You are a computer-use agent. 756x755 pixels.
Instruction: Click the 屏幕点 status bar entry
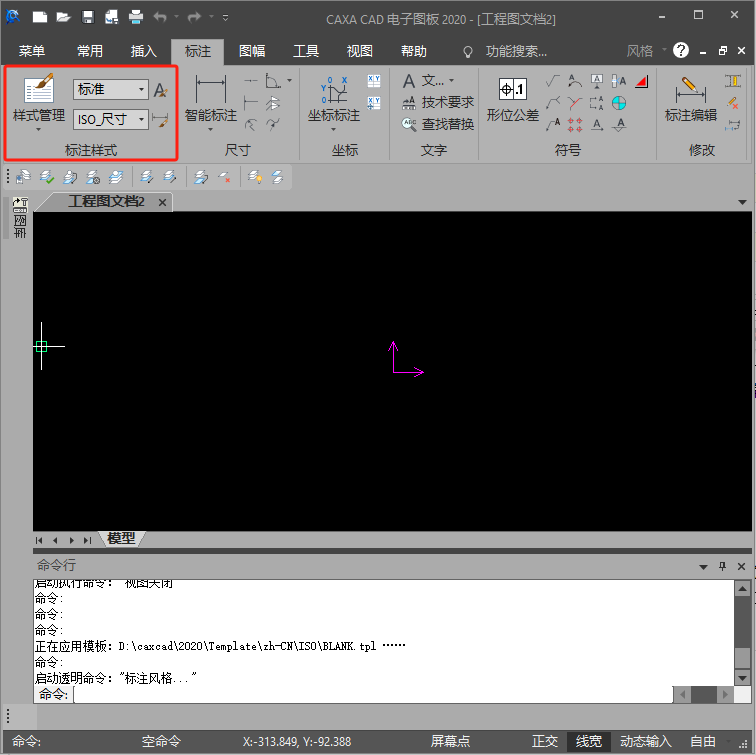[x=450, y=741]
